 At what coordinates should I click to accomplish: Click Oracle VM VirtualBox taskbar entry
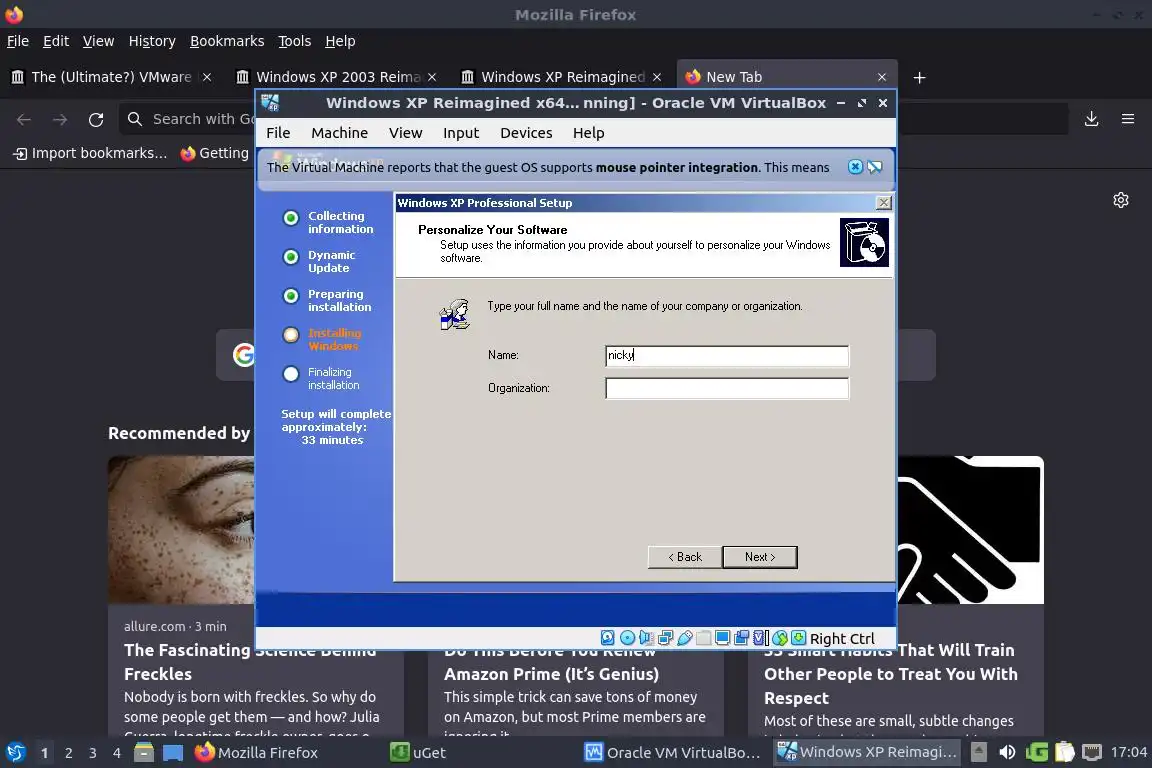coord(673,753)
